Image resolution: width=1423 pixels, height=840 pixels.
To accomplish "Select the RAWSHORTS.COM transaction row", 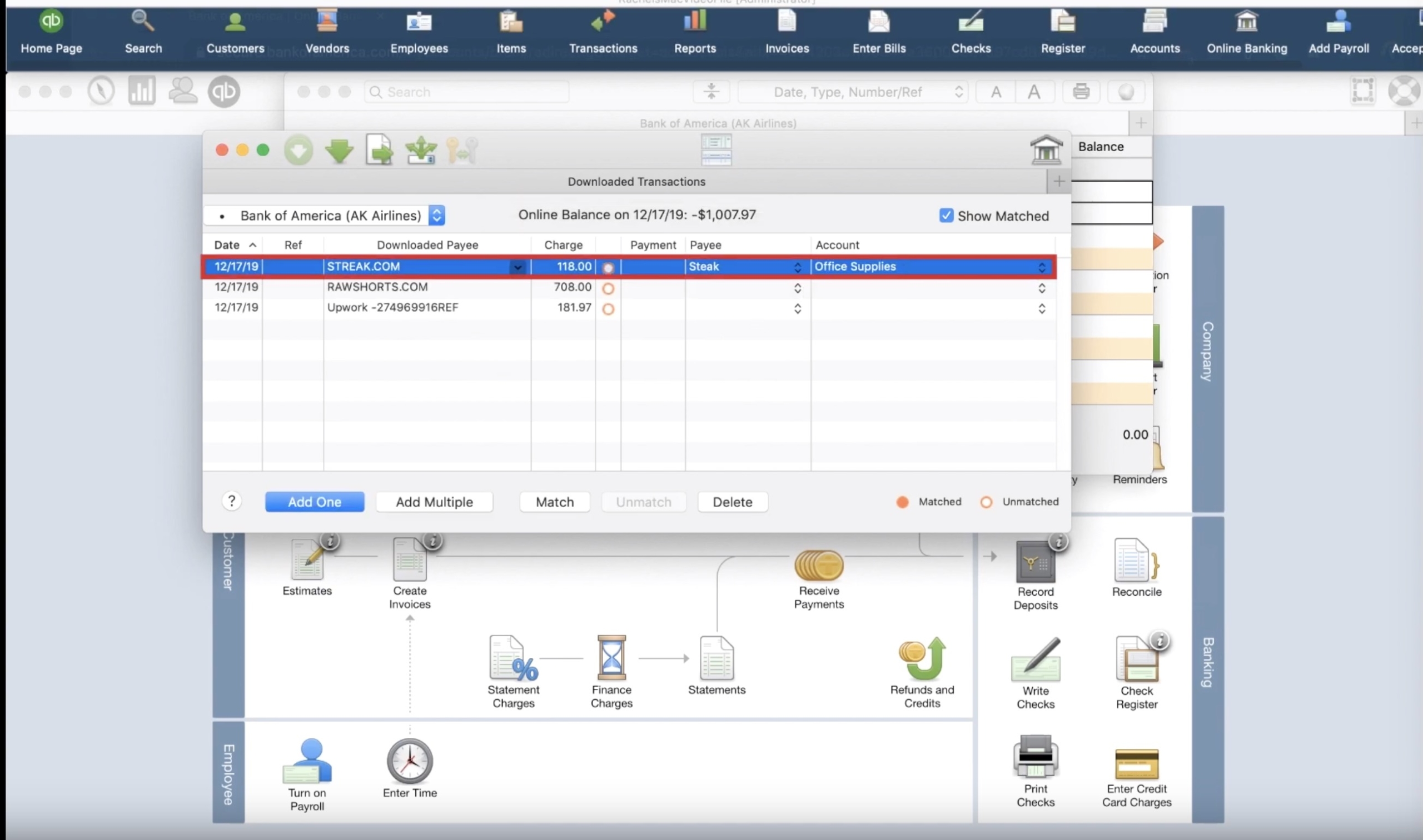I will (x=629, y=288).
